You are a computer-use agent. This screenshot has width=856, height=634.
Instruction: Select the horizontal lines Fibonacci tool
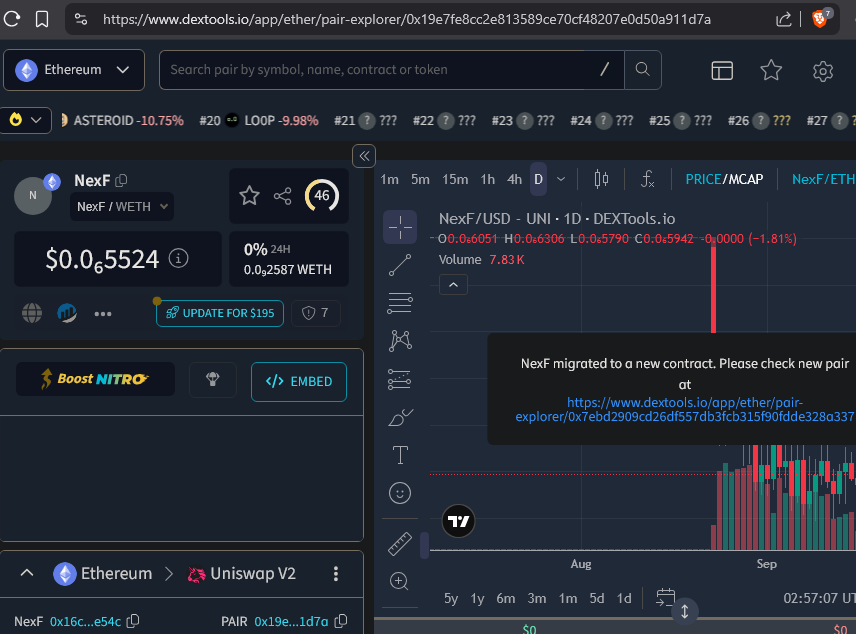(400, 303)
